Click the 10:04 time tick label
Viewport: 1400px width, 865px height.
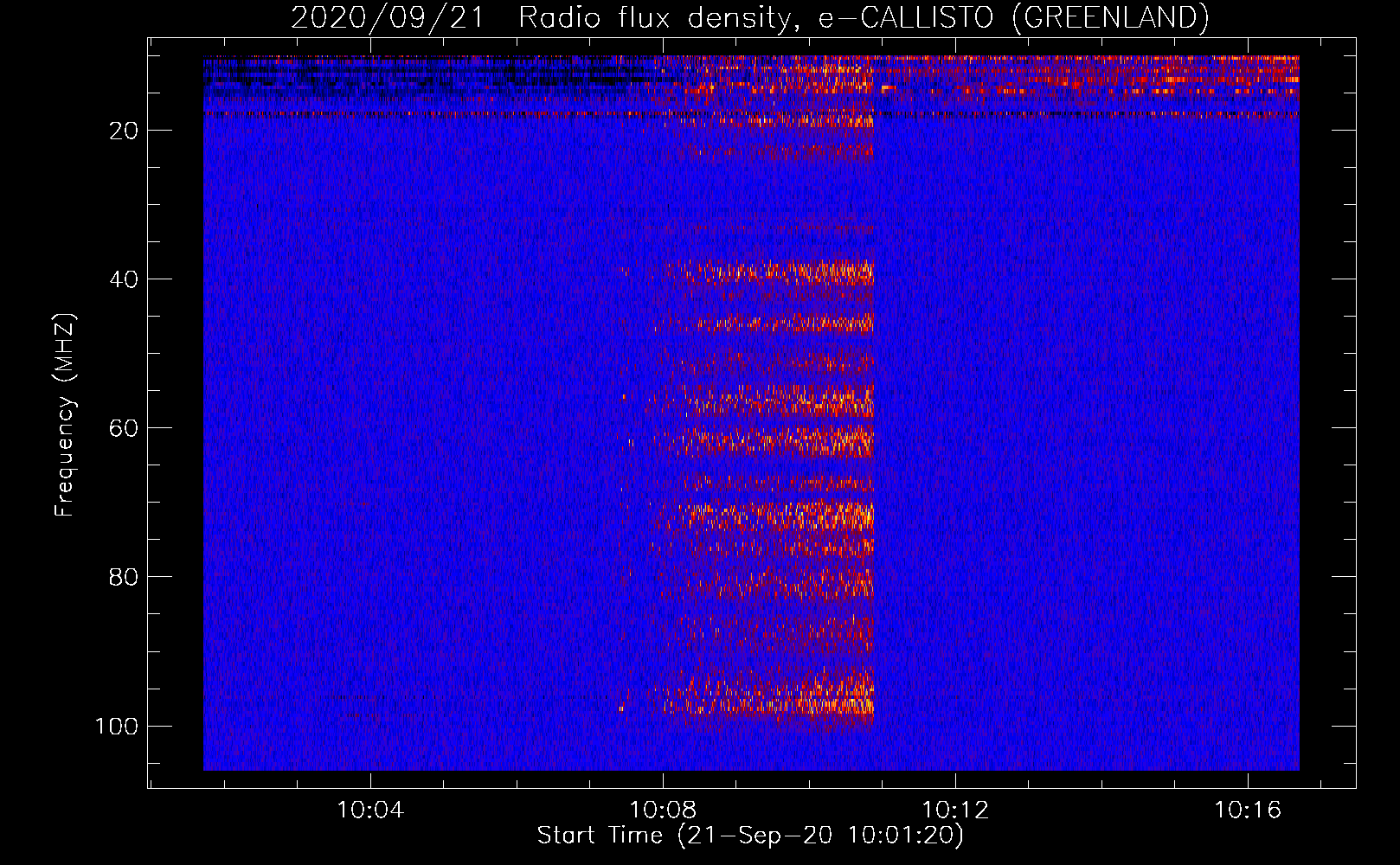(370, 811)
